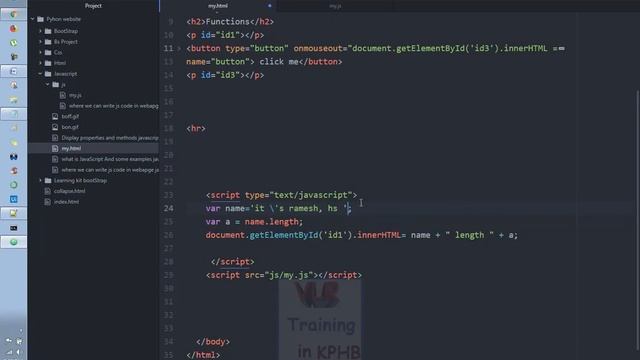Expand the Css folder arrow
This screenshot has height=360, width=640.
(x=40, y=52)
